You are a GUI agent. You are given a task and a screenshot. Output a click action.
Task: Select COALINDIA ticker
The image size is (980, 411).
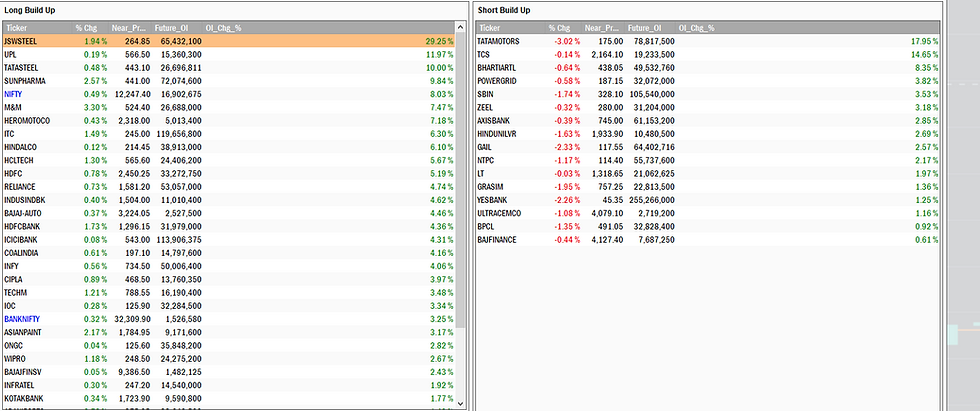(x=22, y=252)
